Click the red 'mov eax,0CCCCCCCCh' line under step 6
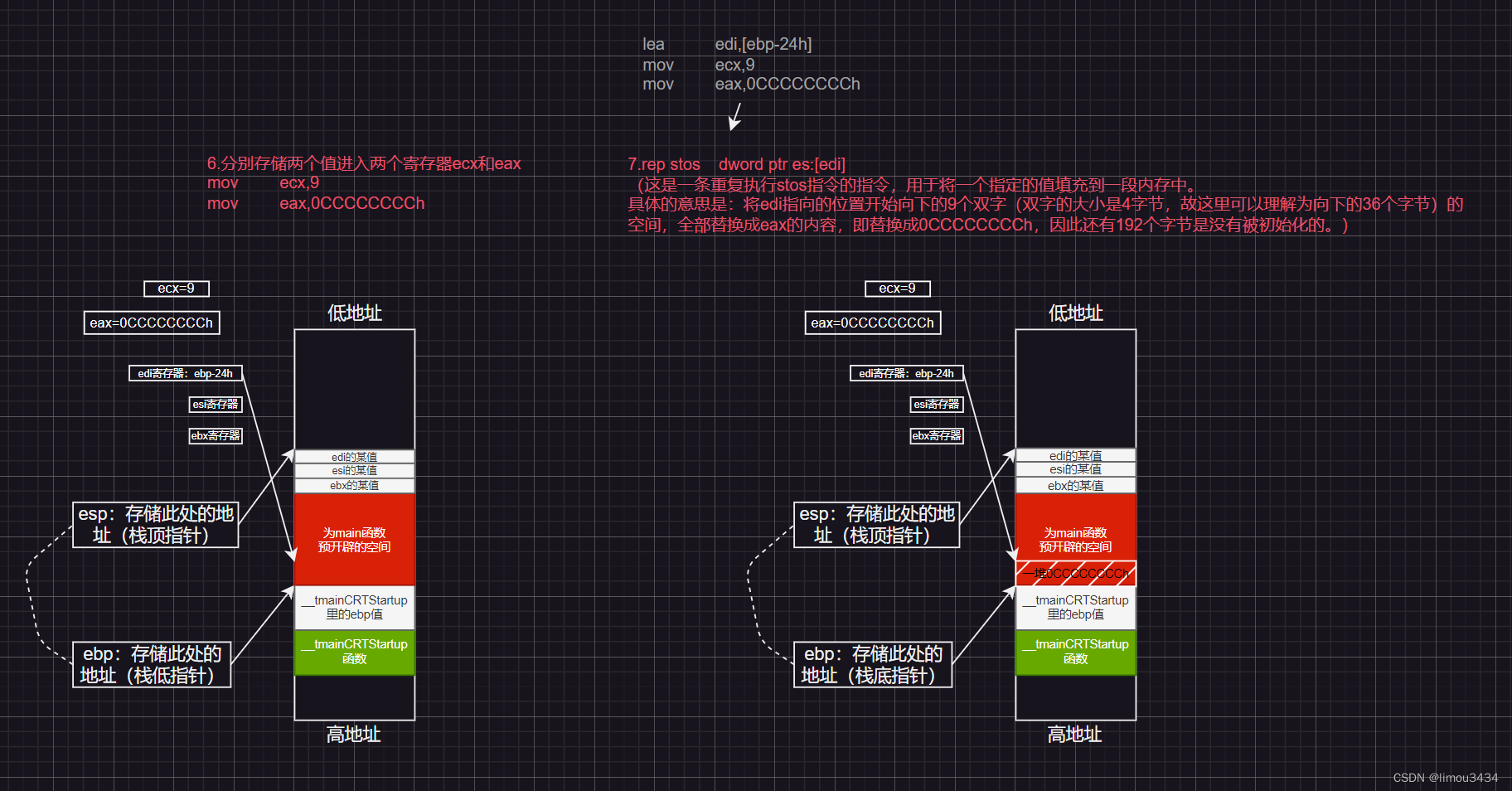Screen dimensions: 1512x791 point(316,203)
